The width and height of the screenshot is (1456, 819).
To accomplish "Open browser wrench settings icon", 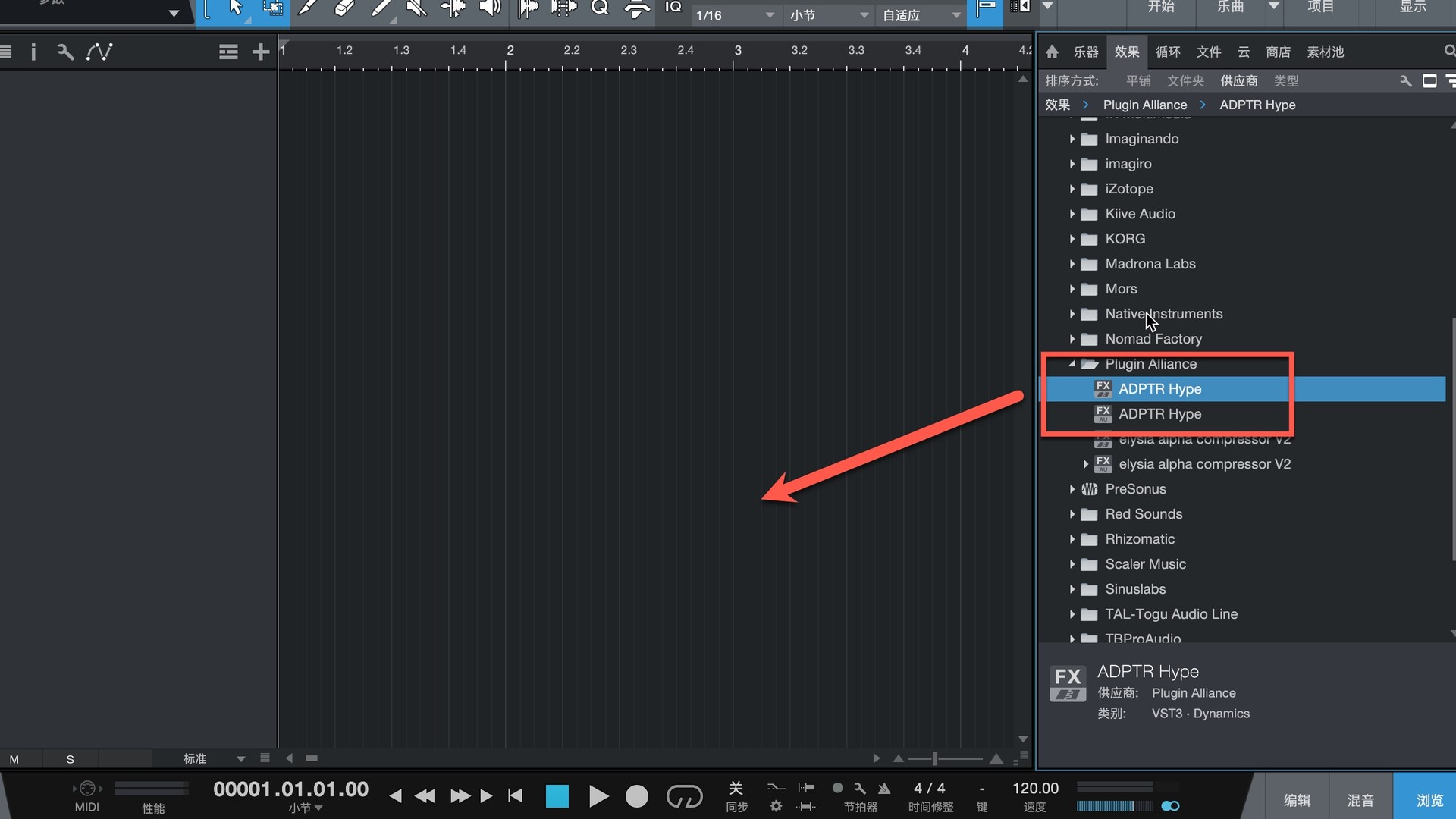I will pos(1405,80).
